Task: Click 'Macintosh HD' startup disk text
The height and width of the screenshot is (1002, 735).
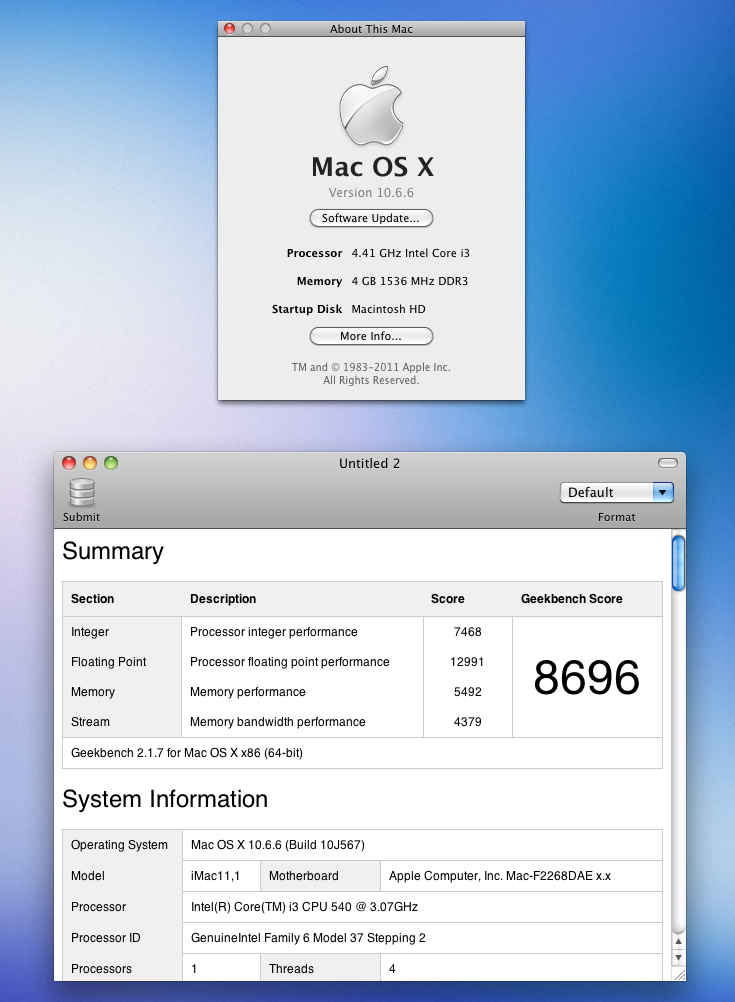Action: click(x=389, y=309)
